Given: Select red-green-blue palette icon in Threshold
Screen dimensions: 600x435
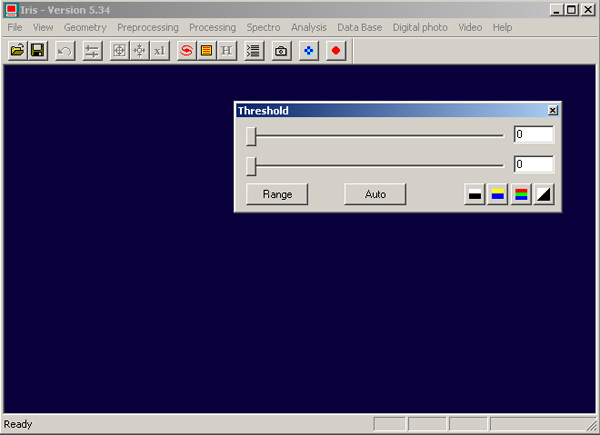Looking at the screenshot, I should point(521,194).
